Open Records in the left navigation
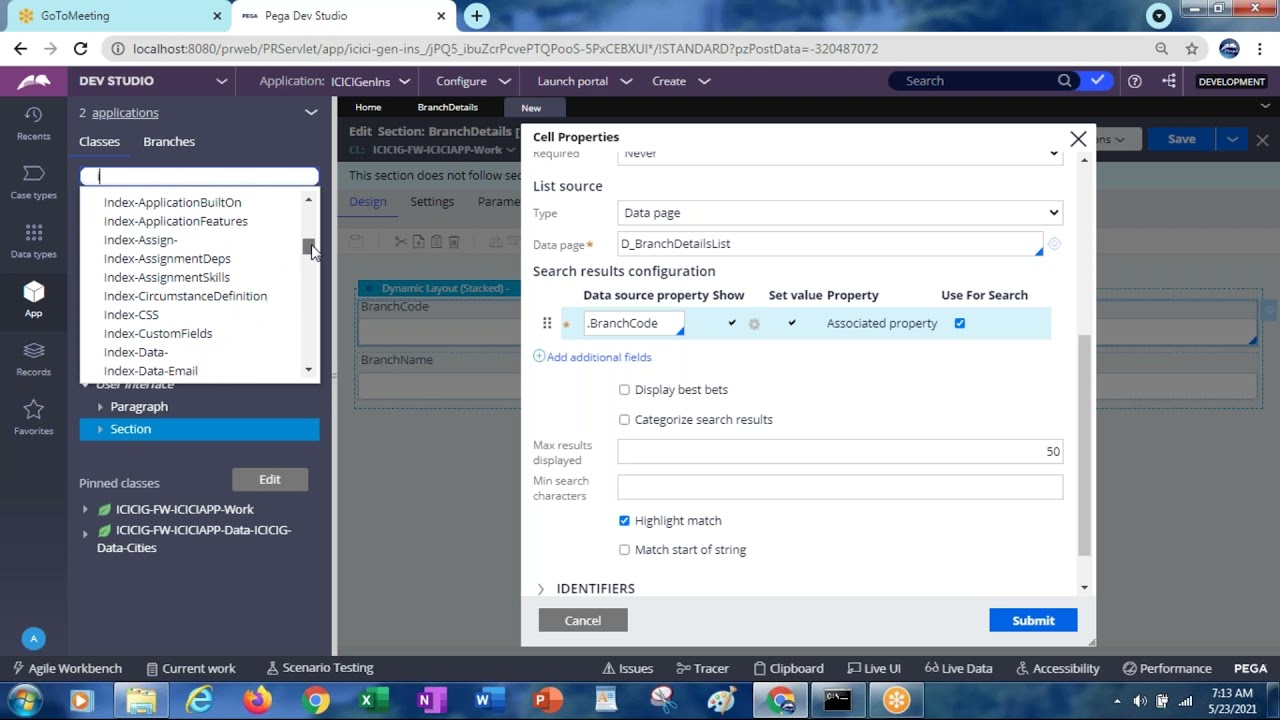Viewport: 1280px width, 720px height. coord(33,359)
